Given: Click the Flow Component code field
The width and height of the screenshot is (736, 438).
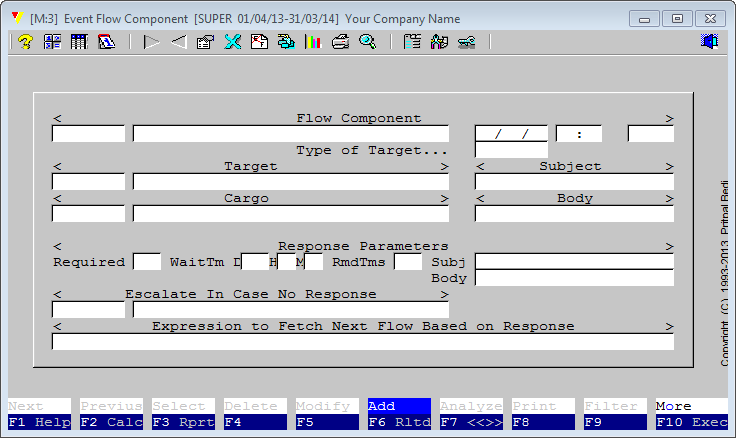Looking at the screenshot, I should coord(88,134).
